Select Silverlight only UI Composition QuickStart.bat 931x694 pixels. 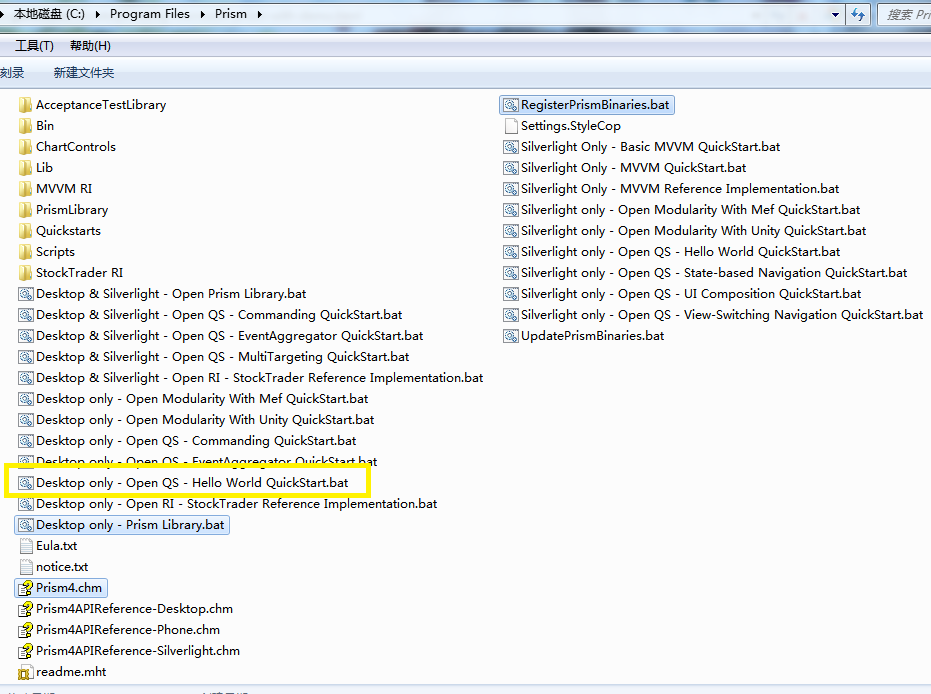(x=682, y=294)
